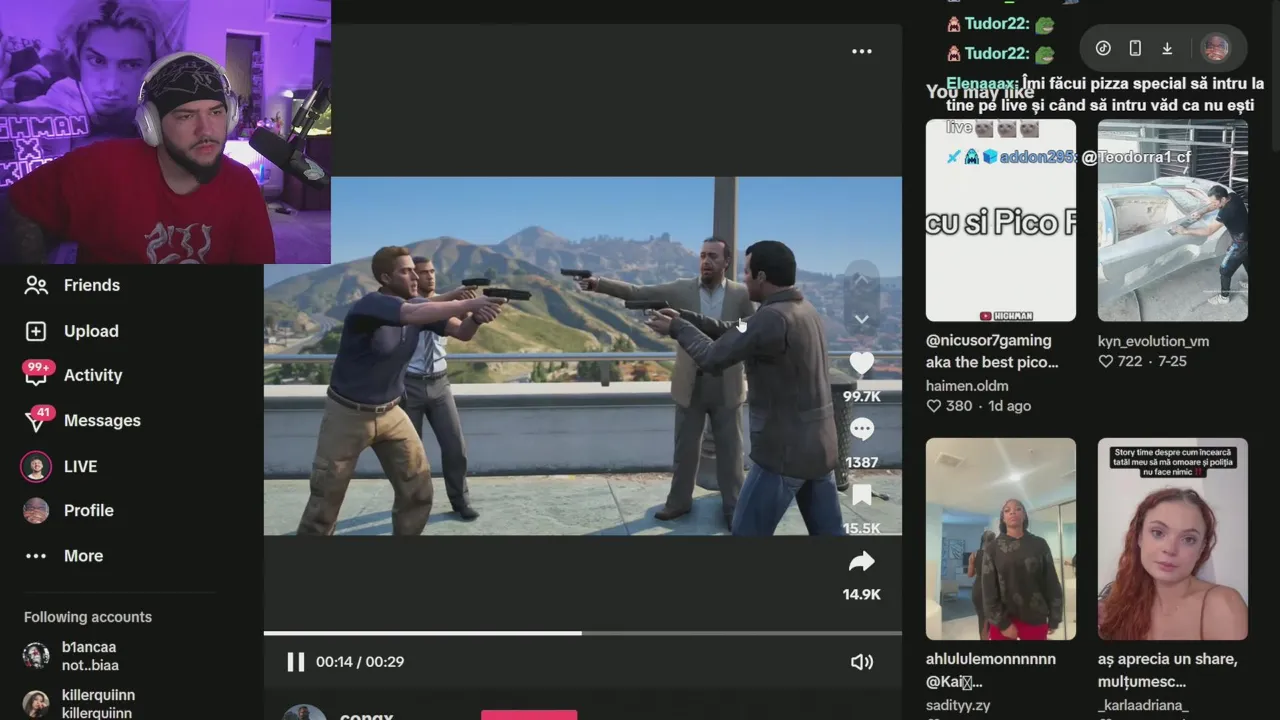Click the 99.7K like count

click(x=861, y=396)
